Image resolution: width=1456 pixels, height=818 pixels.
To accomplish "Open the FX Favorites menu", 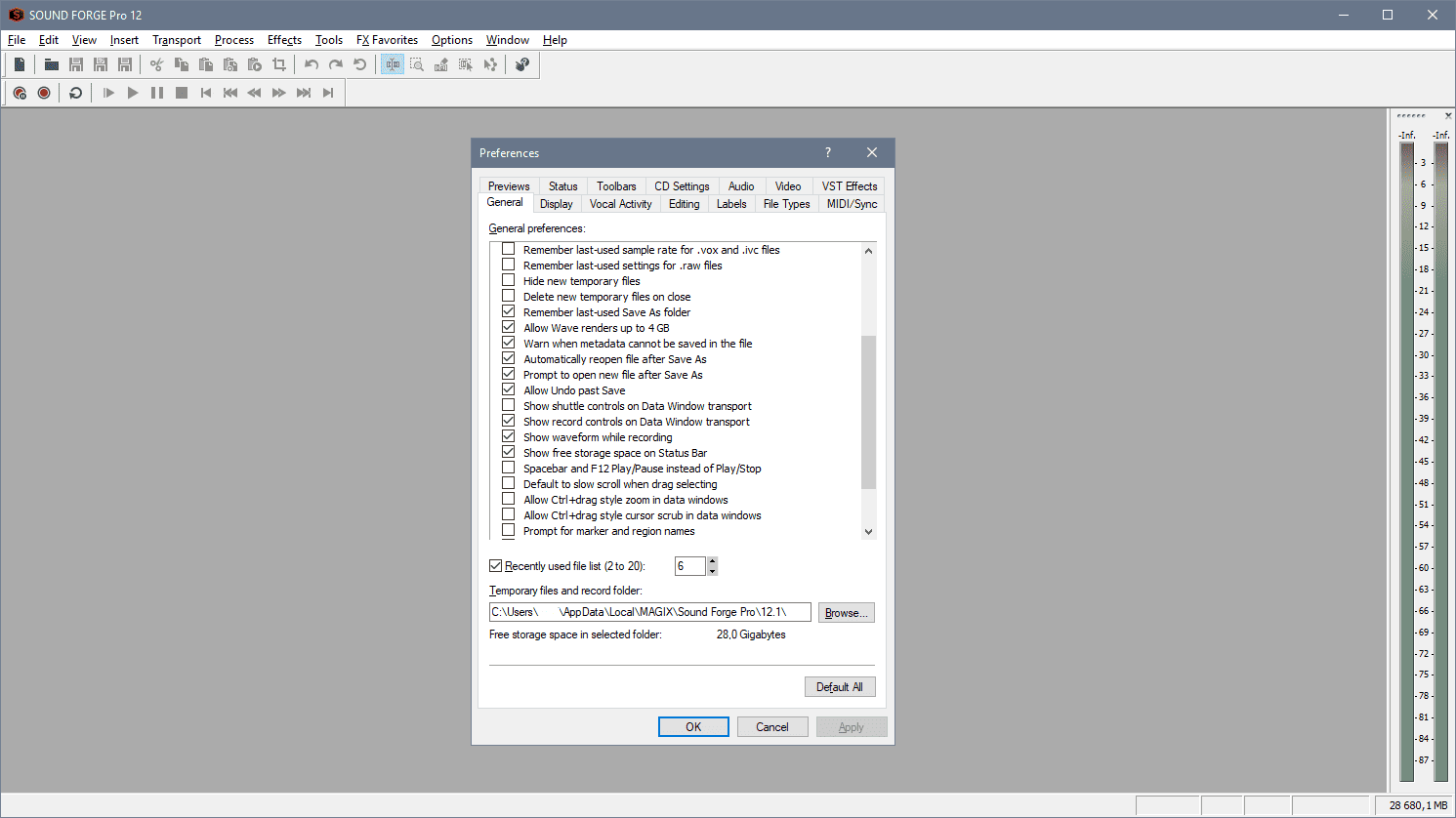I will [x=387, y=40].
